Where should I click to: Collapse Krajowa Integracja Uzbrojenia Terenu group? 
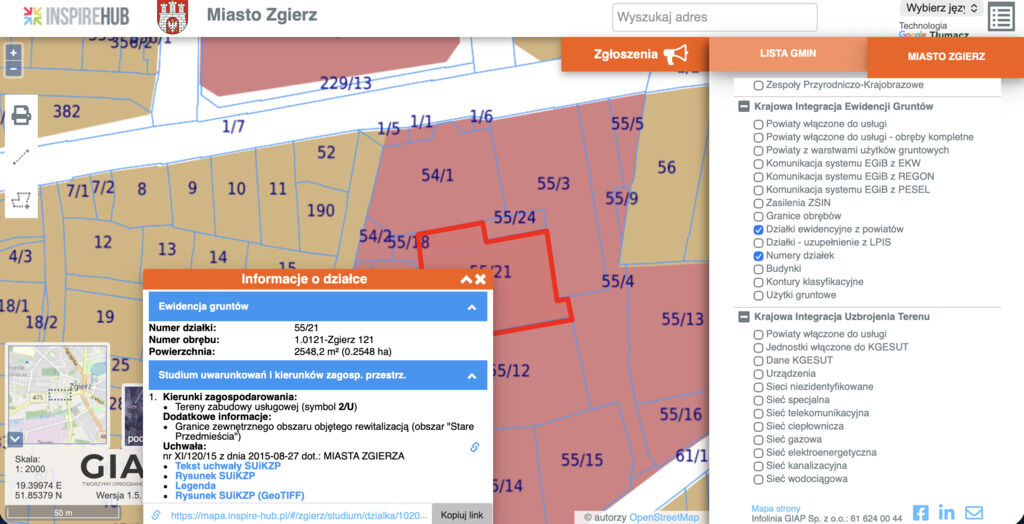[x=744, y=317]
